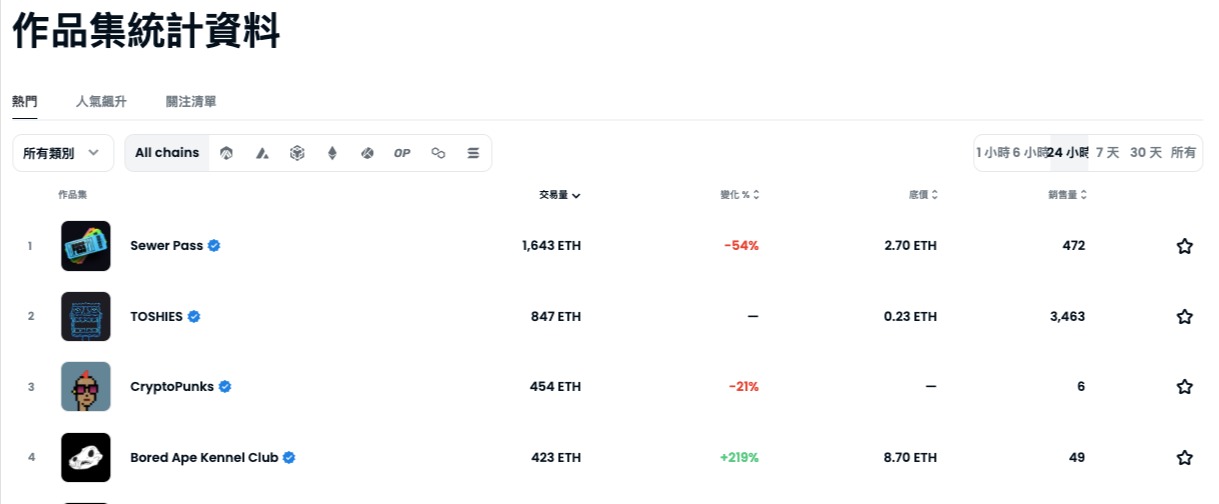
Task: Sort by 交易量 column header
Action: click(x=560, y=195)
